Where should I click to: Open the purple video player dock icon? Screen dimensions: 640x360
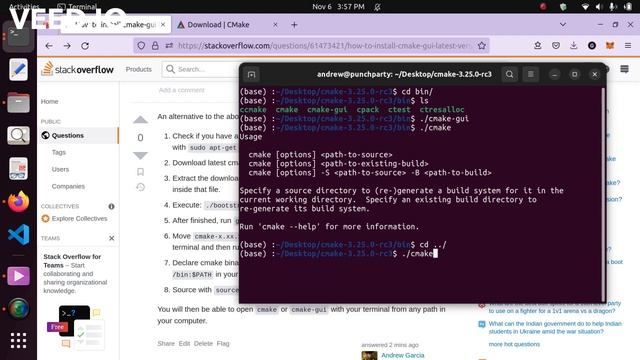pyautogui.click(x=18, y=276)
